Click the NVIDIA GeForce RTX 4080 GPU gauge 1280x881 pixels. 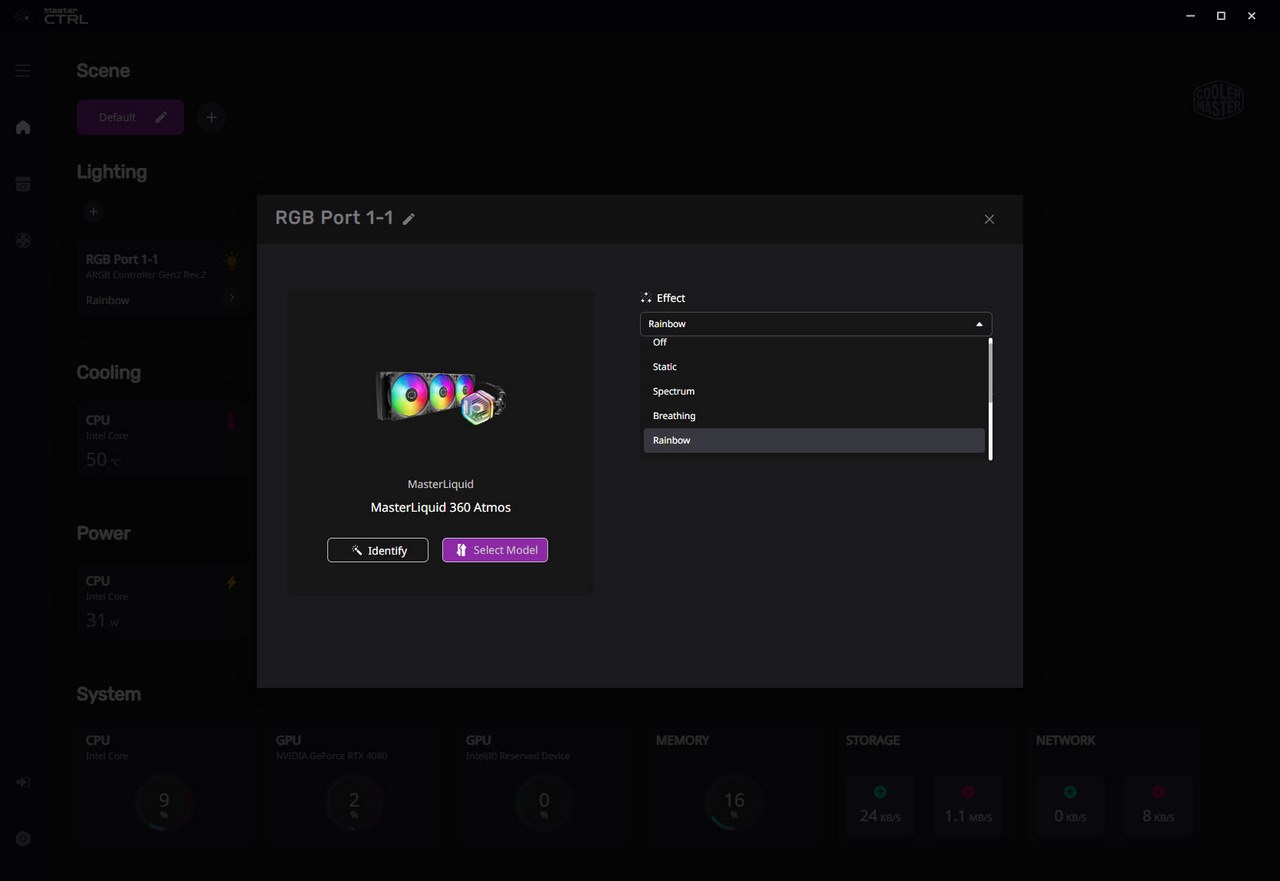pos(354,803)
